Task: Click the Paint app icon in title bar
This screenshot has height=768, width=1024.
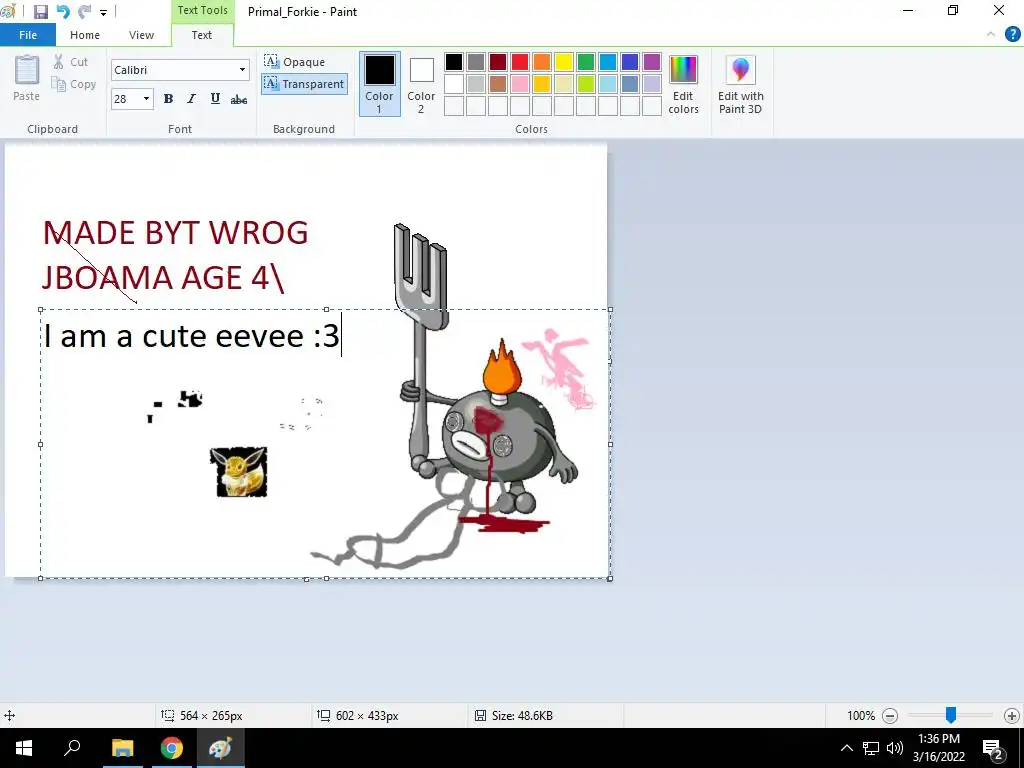Action: (8, 11)
